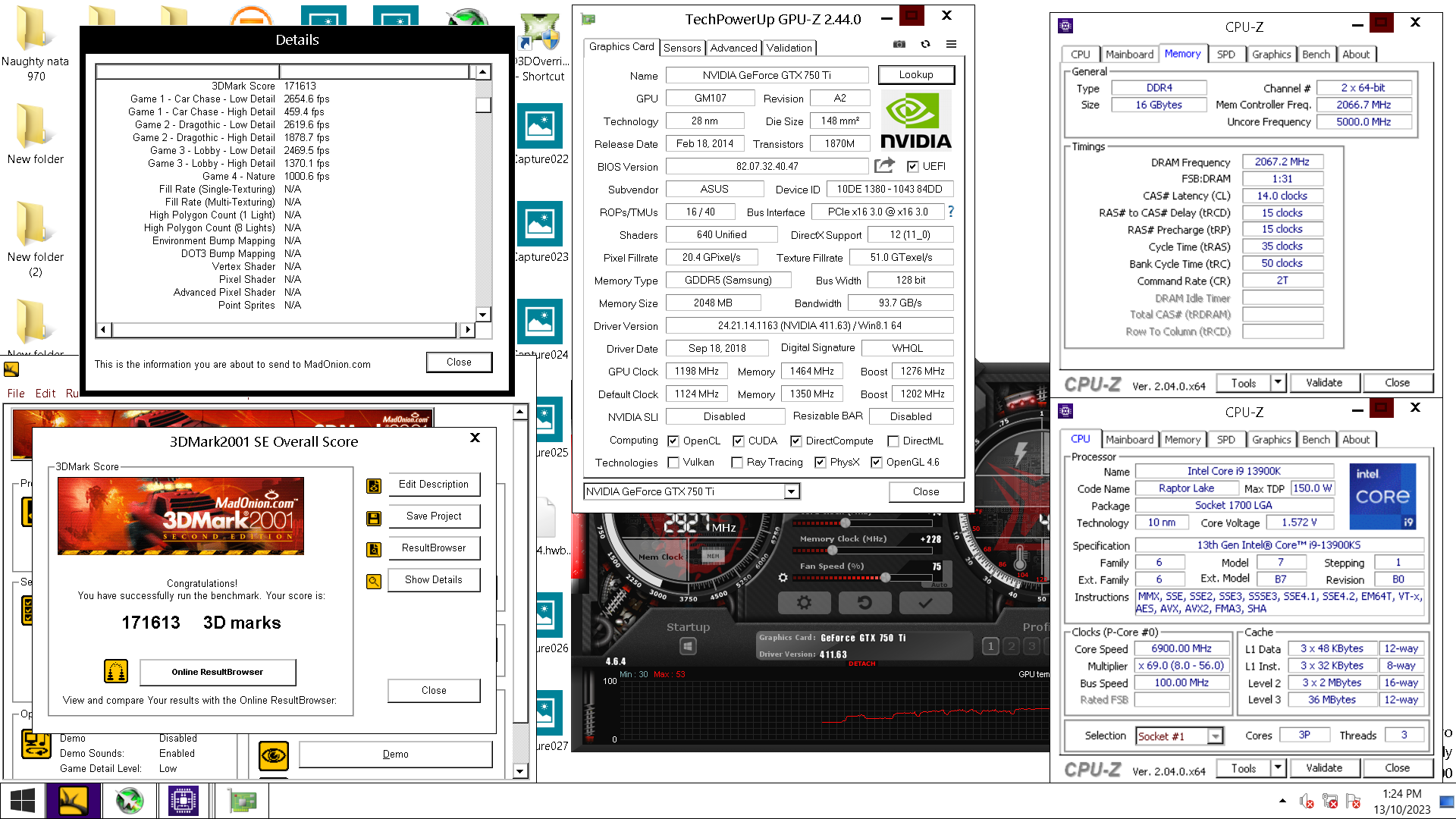Click the Edit Description button
1456x819 pixels.
pyautogui.click(x=434, y=485)
